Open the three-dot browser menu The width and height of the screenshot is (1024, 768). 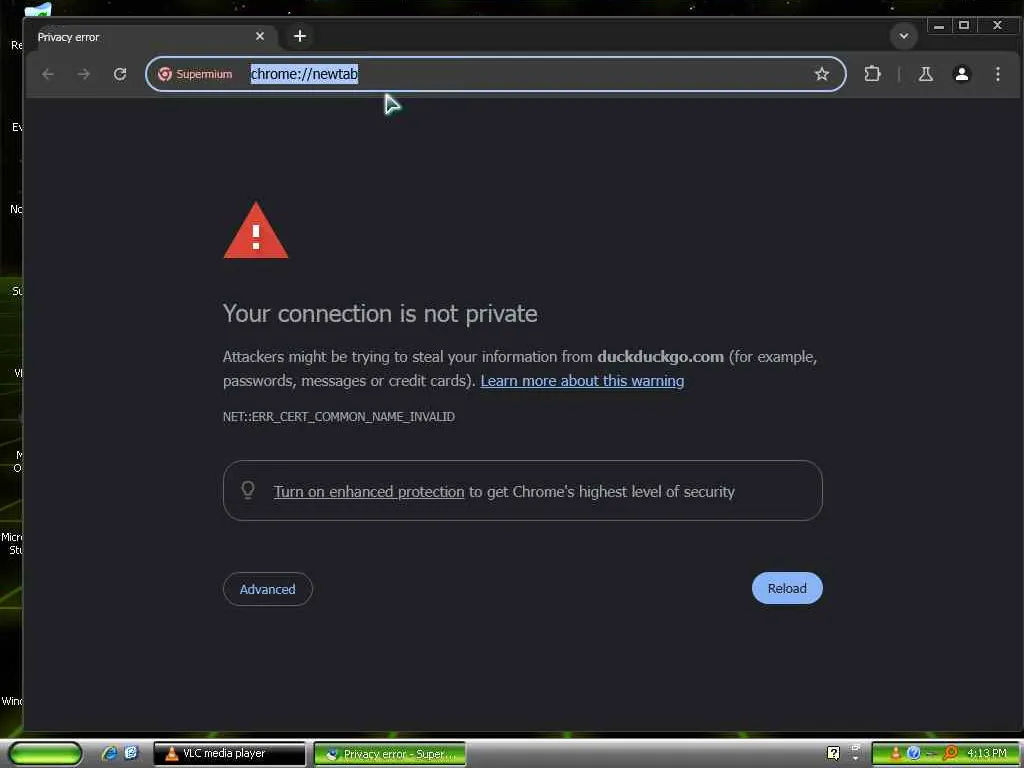point(997,74)
